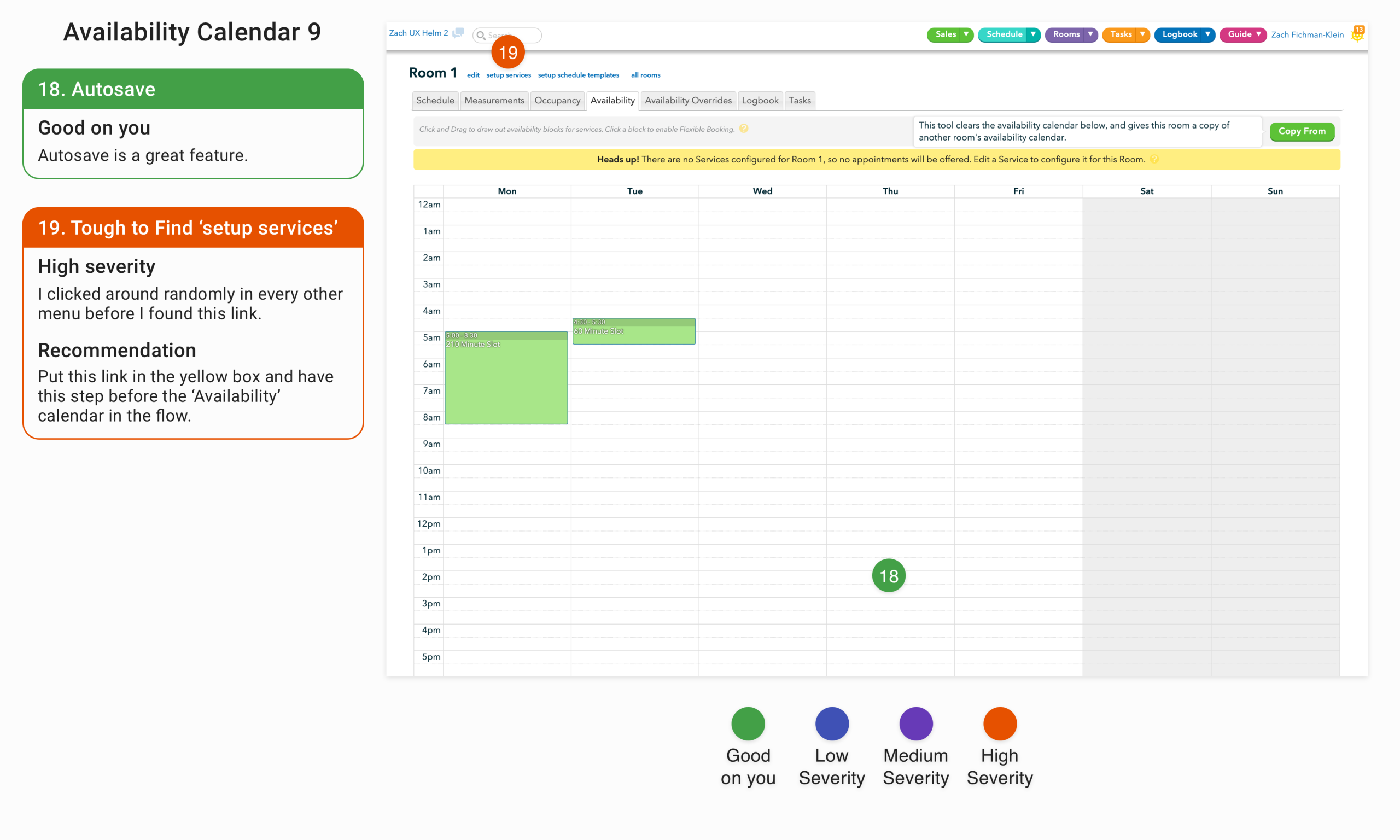The image size is (1400, 840).
Task: Click the chat bubbles icon beside Zach UX Helm 2
Action: [x=458, y=33]
